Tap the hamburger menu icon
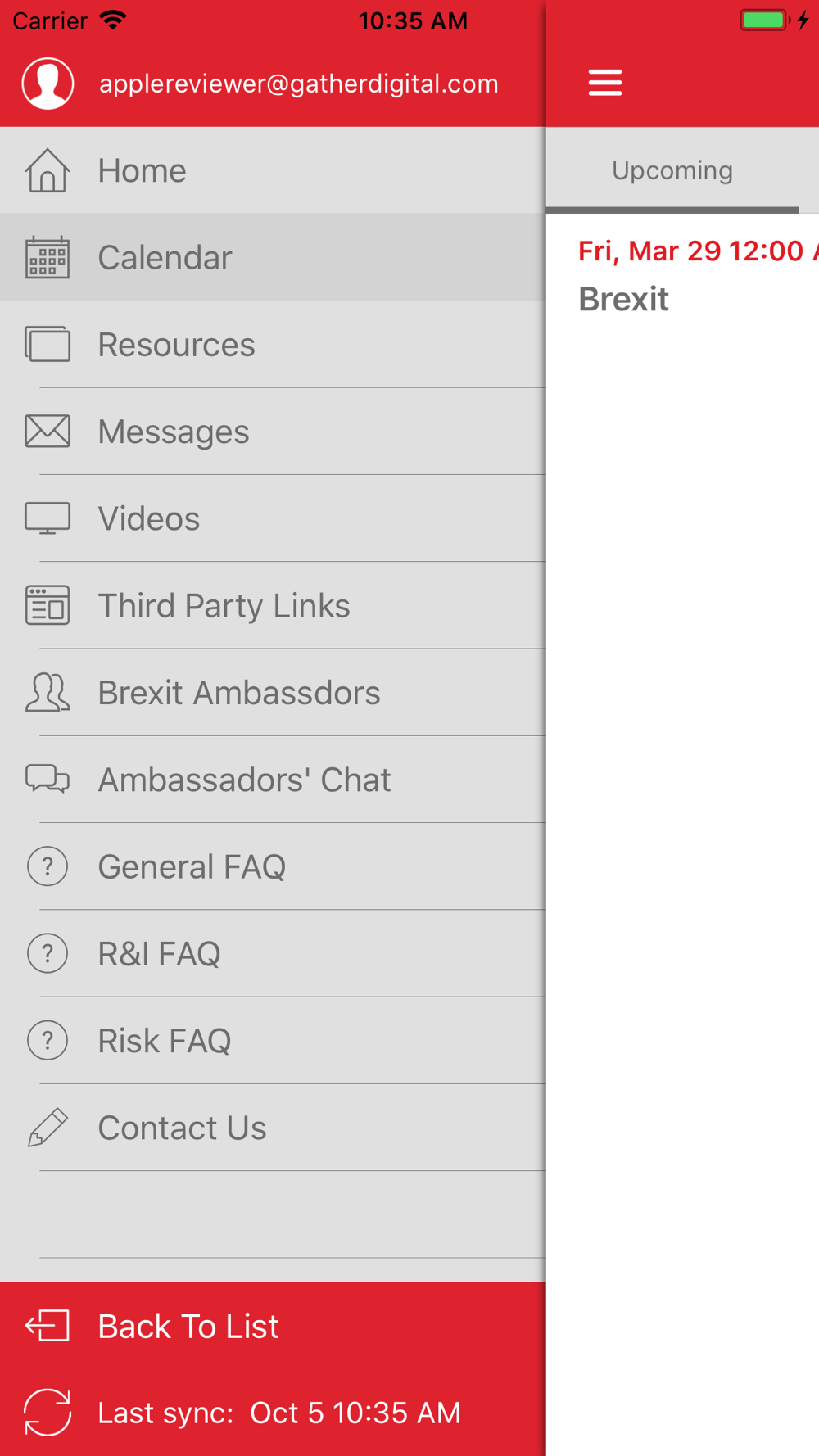Screen dimensions: 819x1456 (x=605, y=83)
